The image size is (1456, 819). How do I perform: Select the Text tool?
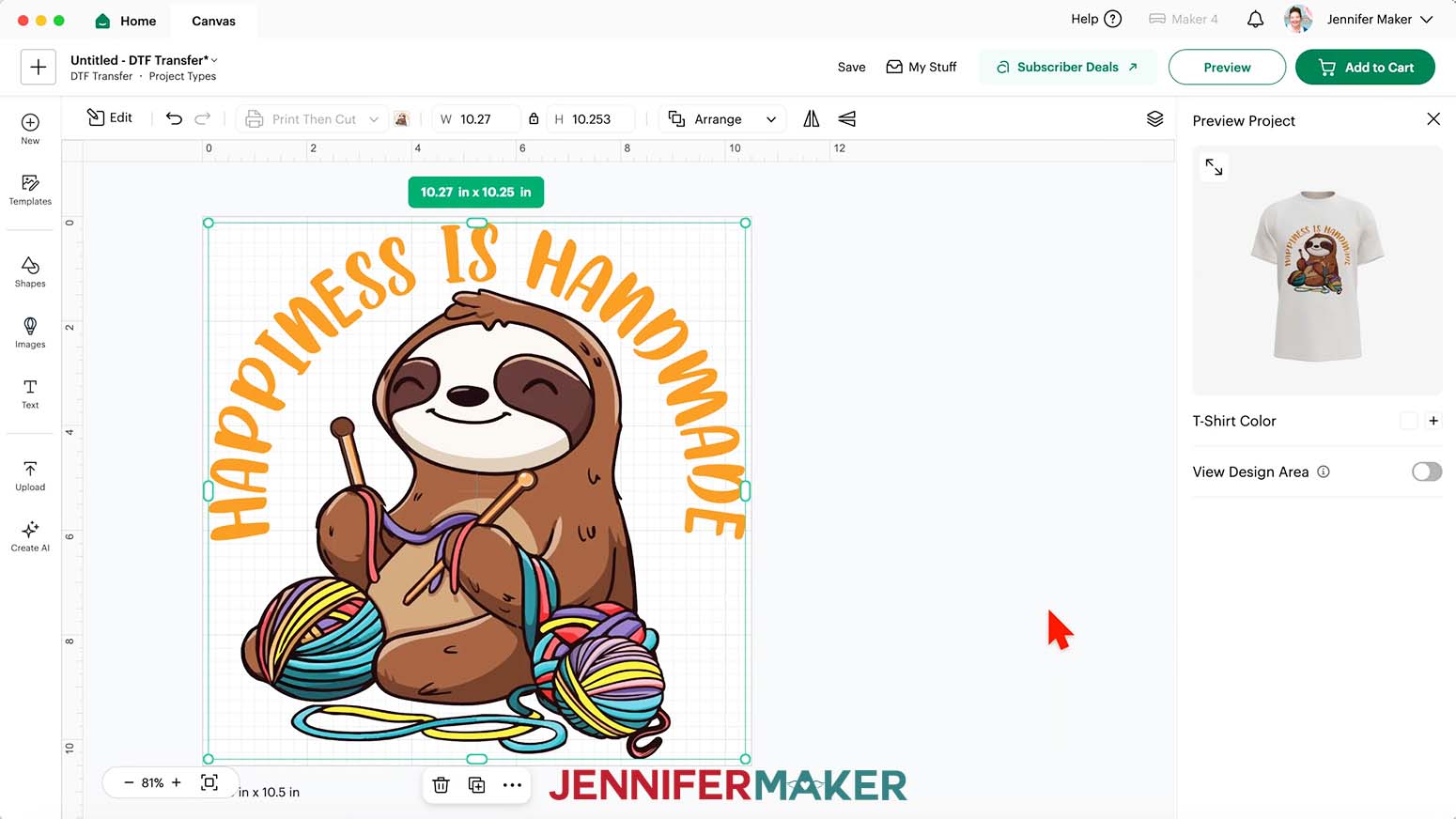click(30, 394)
